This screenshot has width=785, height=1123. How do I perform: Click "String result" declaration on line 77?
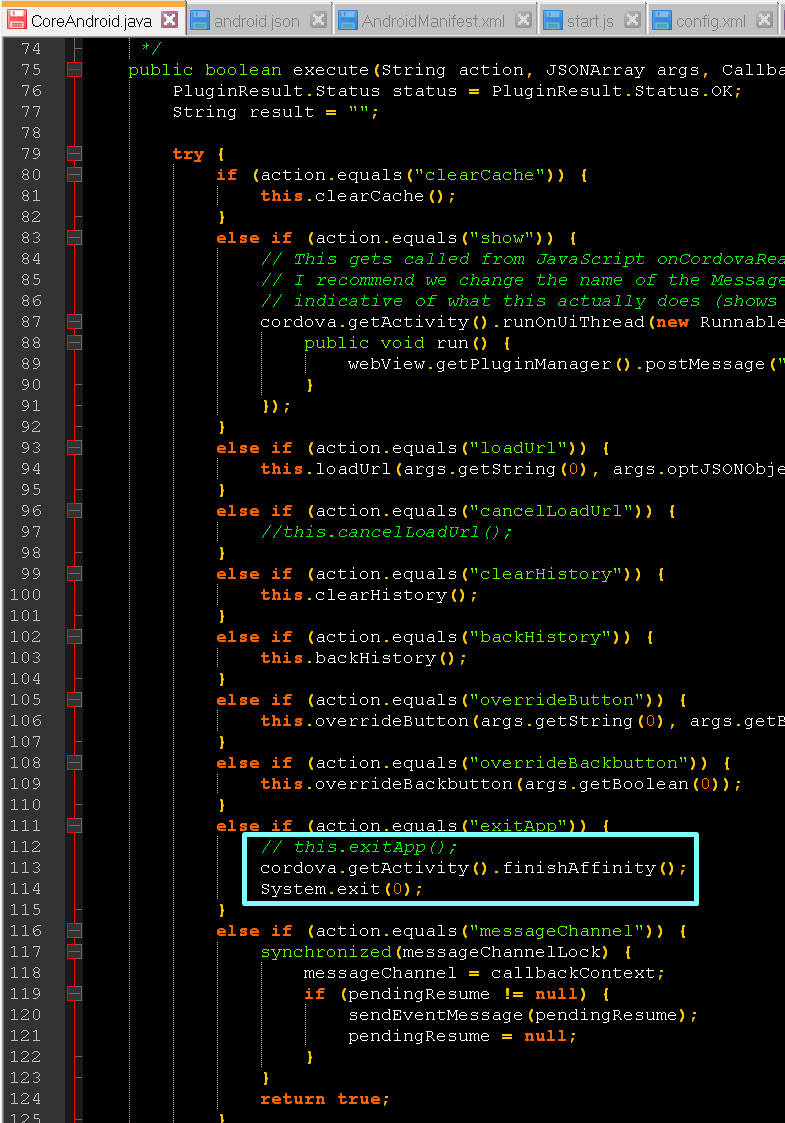point(244,112)
